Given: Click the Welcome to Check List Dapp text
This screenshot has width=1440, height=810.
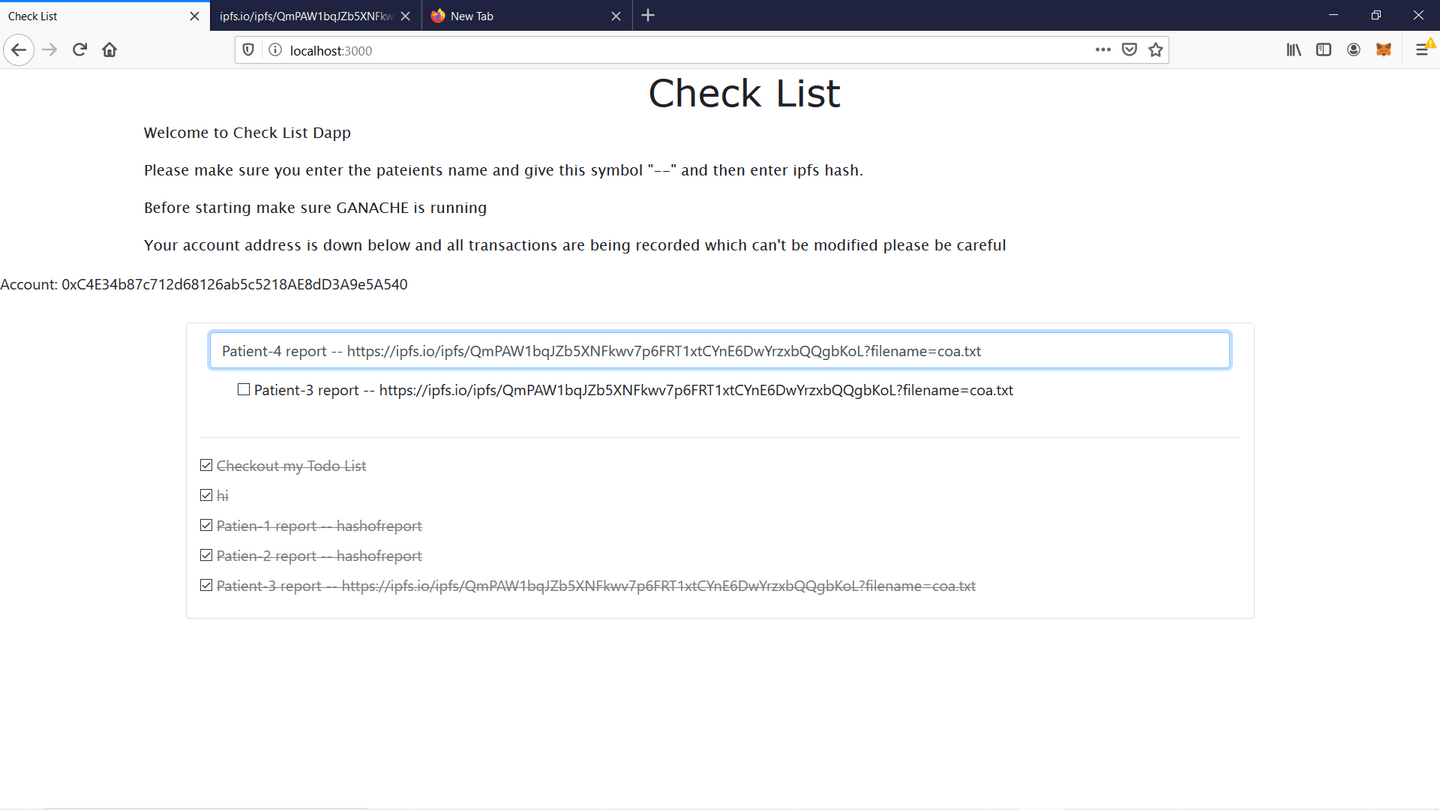Looking at the screenshot, I should [247, 133].
